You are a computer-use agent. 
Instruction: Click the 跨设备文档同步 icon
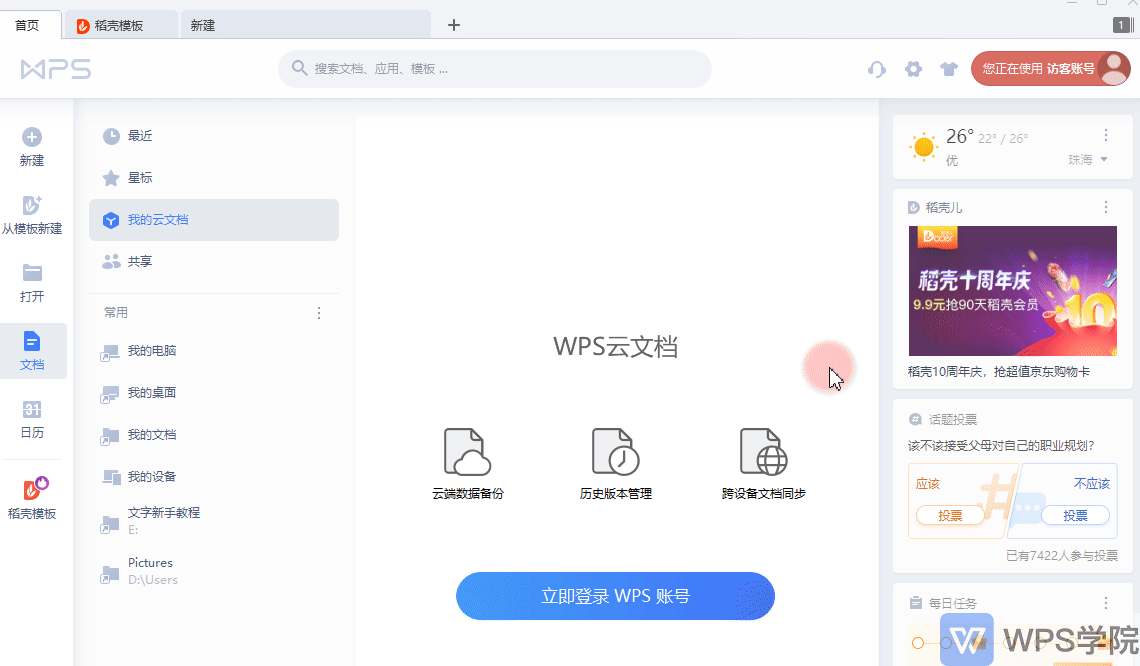(763, 452)
